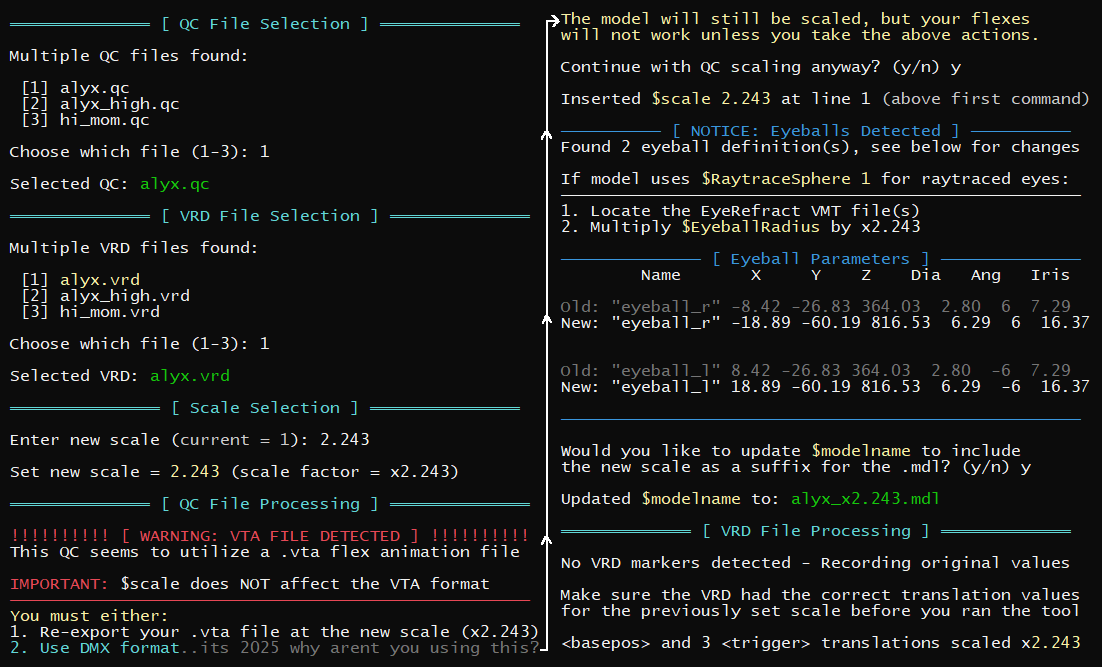Select the "[1] alyx.vrd" list entry

click(80, 280)
